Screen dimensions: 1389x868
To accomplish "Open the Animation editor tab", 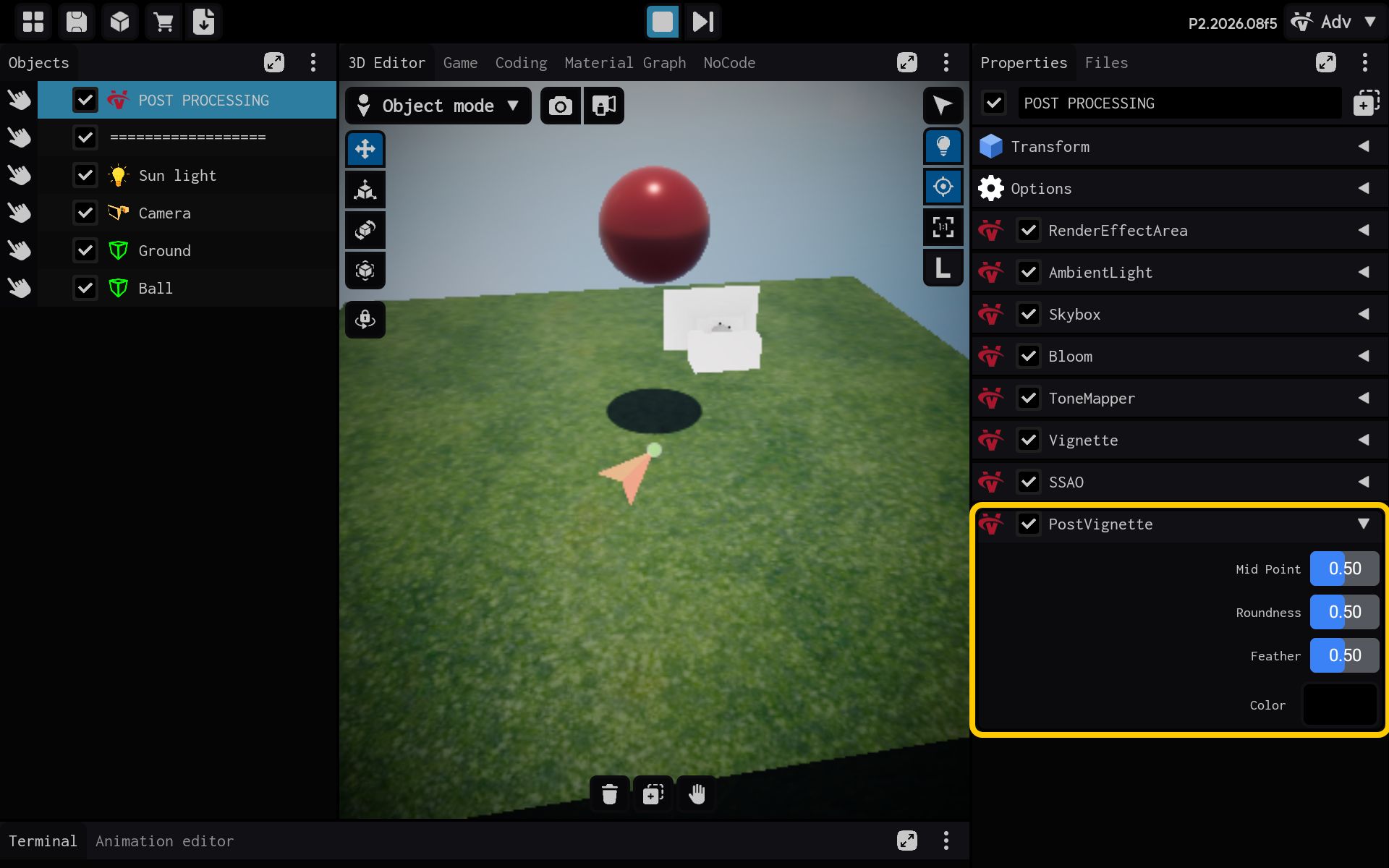I will coord(165,841).
